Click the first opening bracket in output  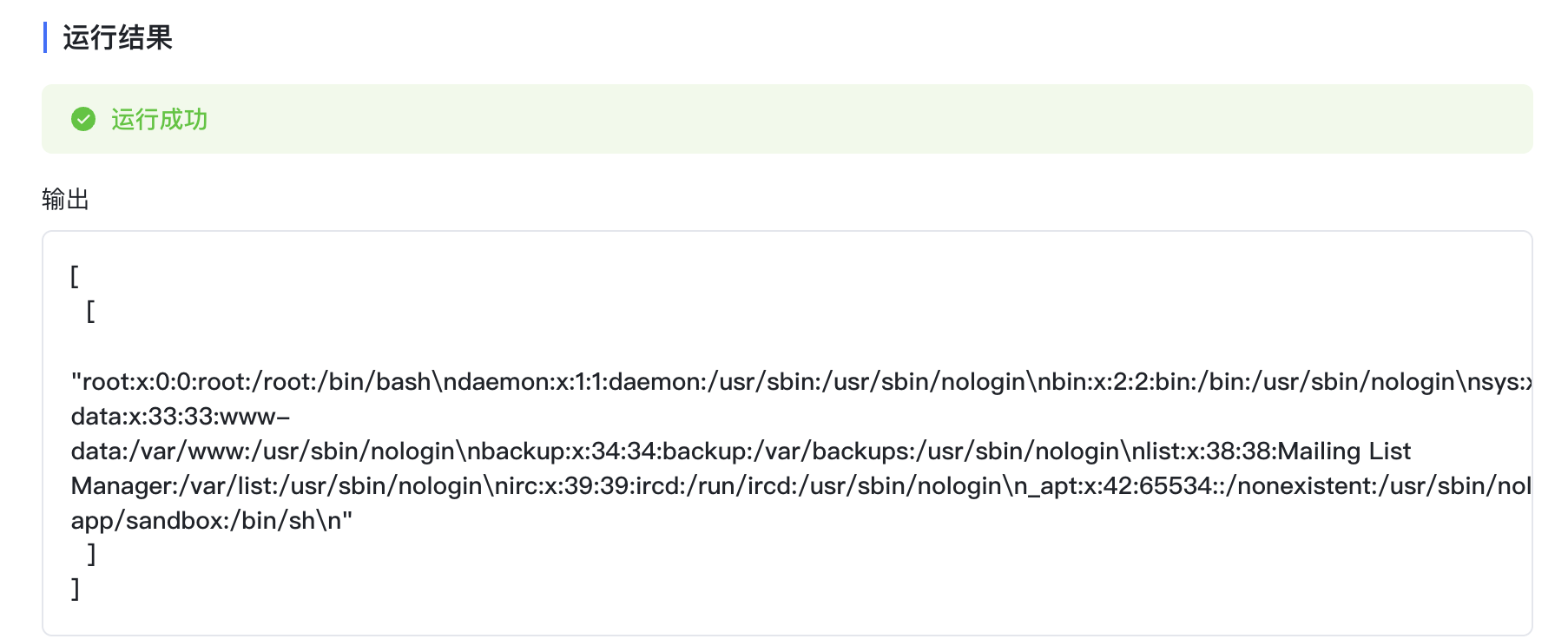tap(75, 277)
